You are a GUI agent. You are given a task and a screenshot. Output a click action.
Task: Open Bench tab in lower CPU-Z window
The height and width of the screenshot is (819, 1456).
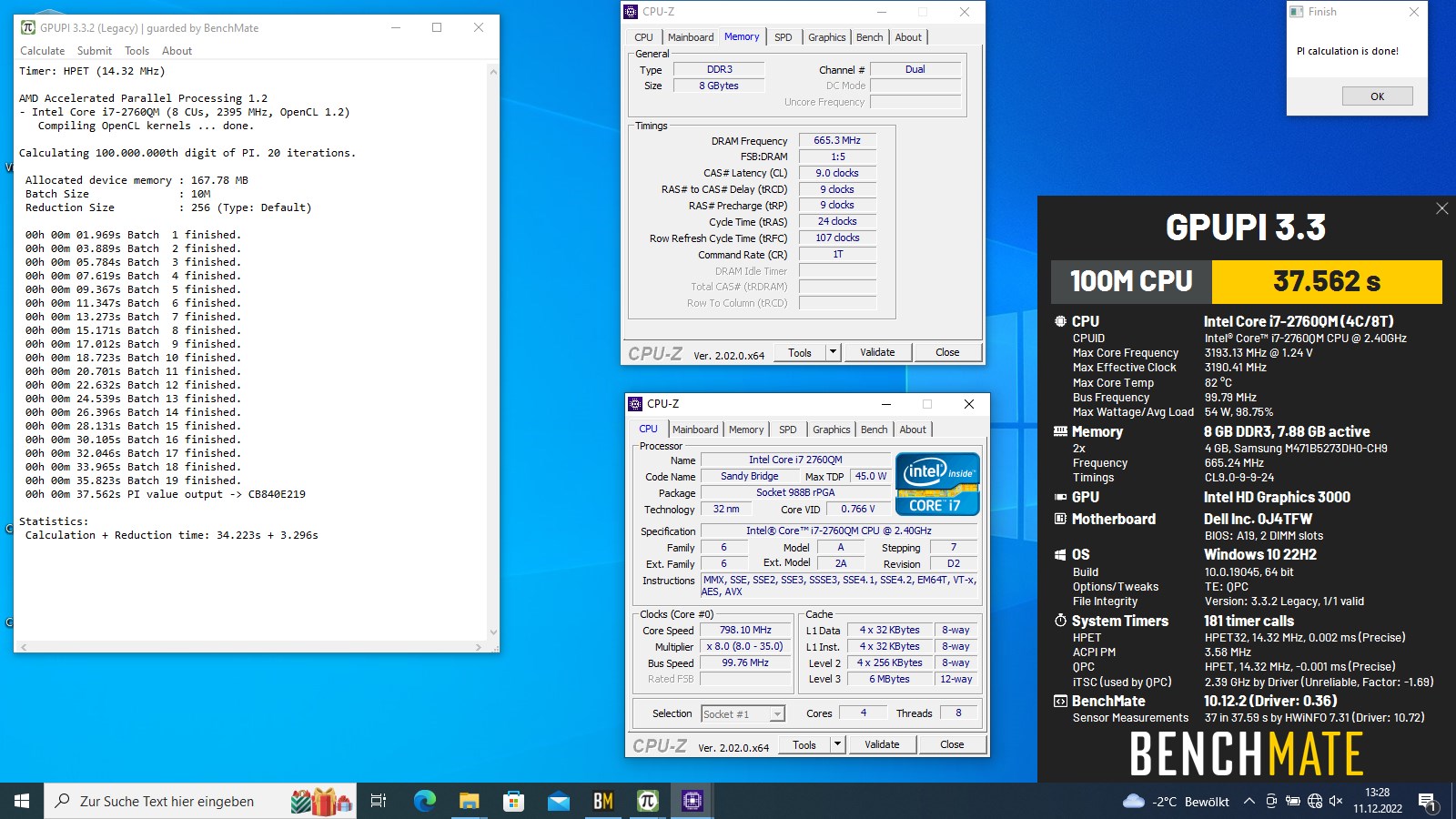[875, 430]
